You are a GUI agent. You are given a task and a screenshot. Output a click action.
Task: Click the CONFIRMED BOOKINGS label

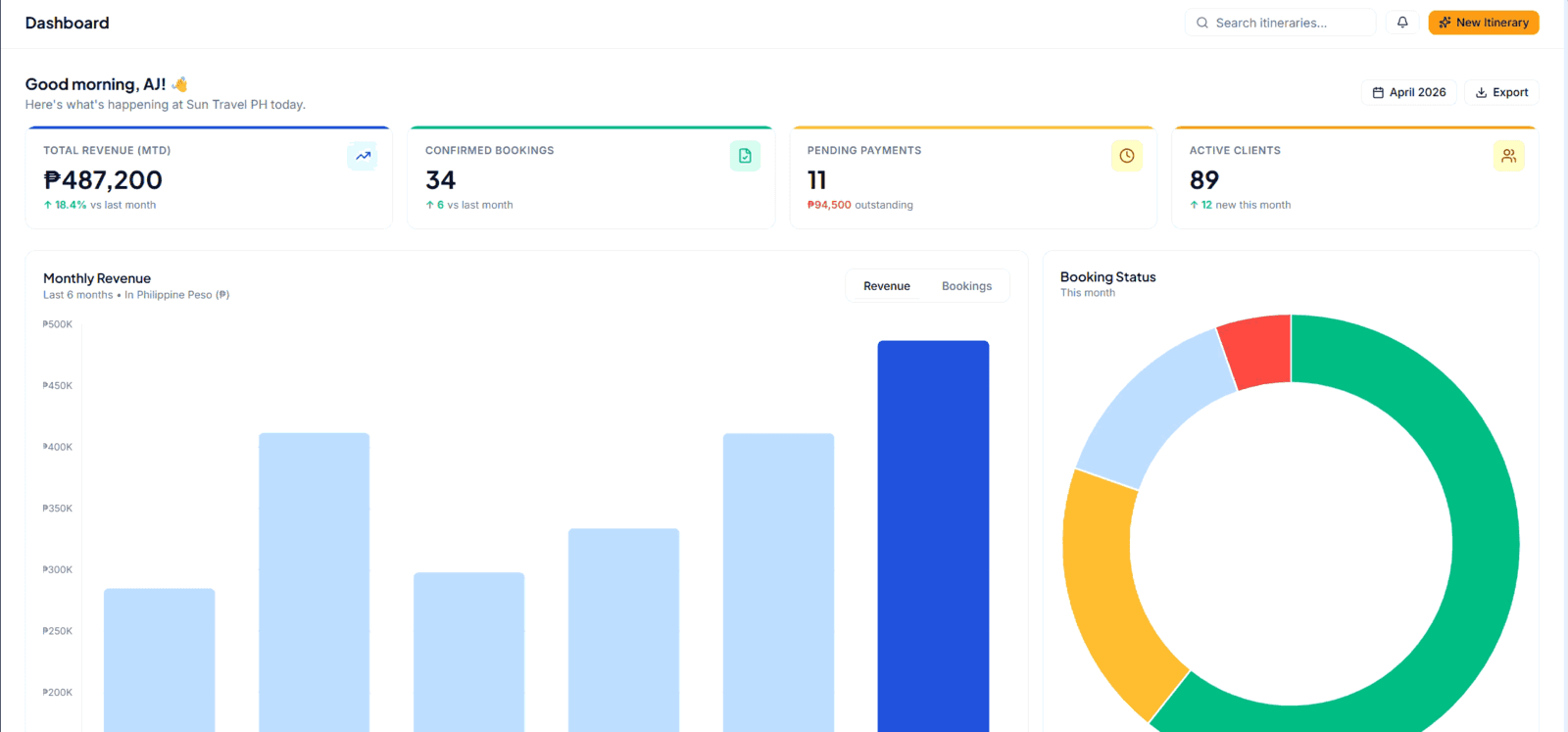[490, 150]
